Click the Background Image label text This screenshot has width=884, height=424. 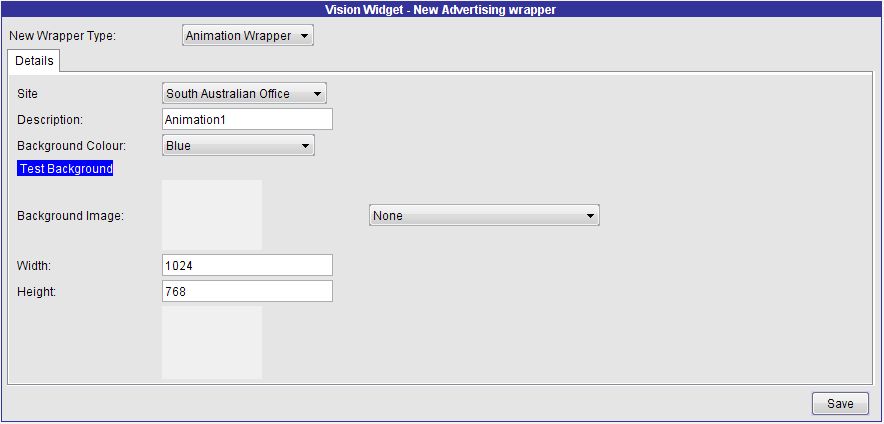pyautogui.click(x=70, y=216)
